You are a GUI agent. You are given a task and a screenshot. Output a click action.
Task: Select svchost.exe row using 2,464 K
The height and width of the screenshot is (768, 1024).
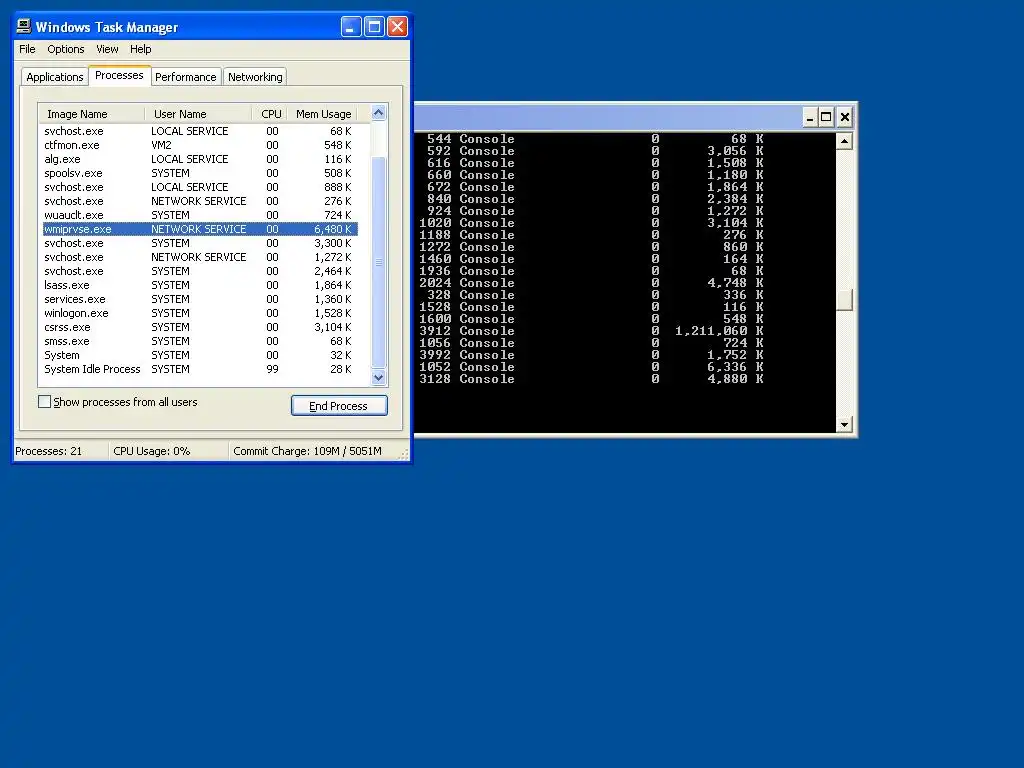click(200, 271)
